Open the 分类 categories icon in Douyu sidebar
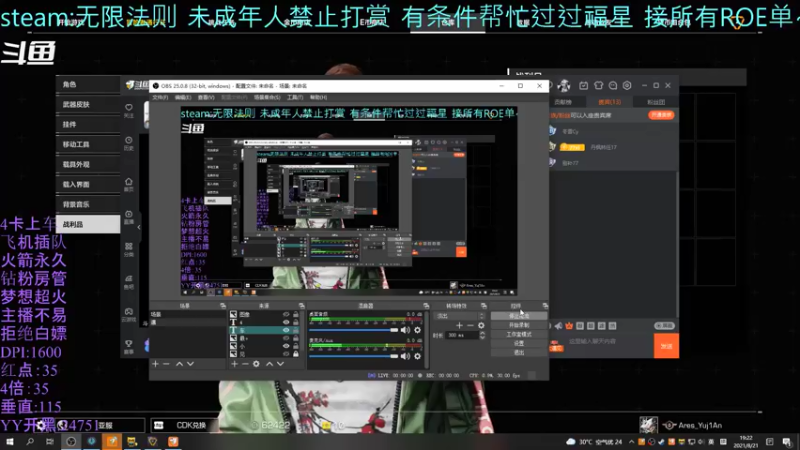Screen dimensions: 800x450 point(129,246)
